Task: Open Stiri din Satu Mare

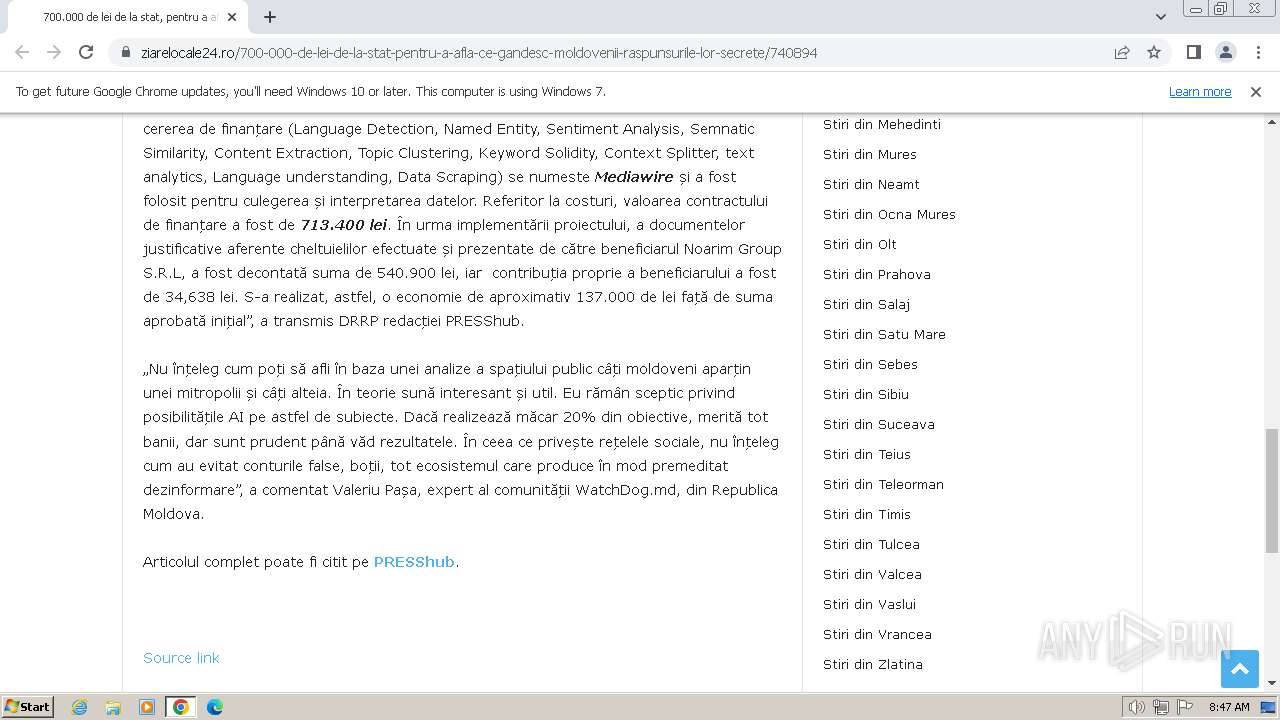Action: (884, 334)
